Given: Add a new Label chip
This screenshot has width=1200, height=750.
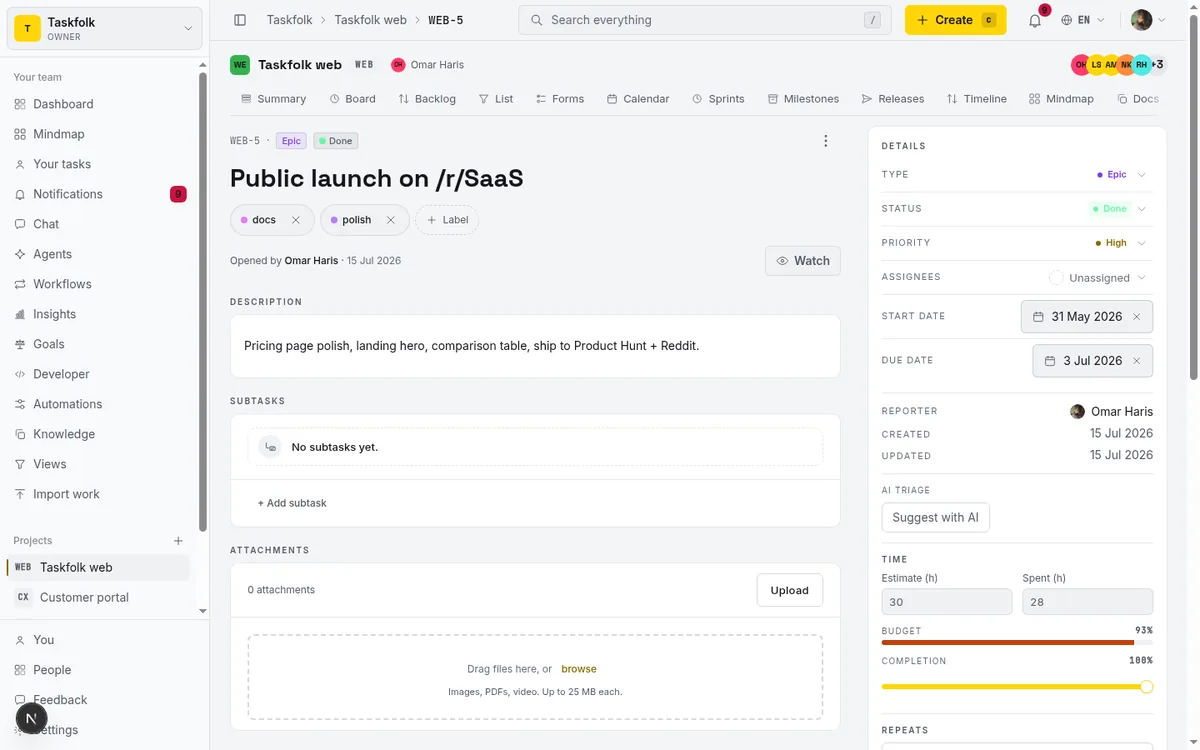Looking at the screenshot, I should click(446, 220).
